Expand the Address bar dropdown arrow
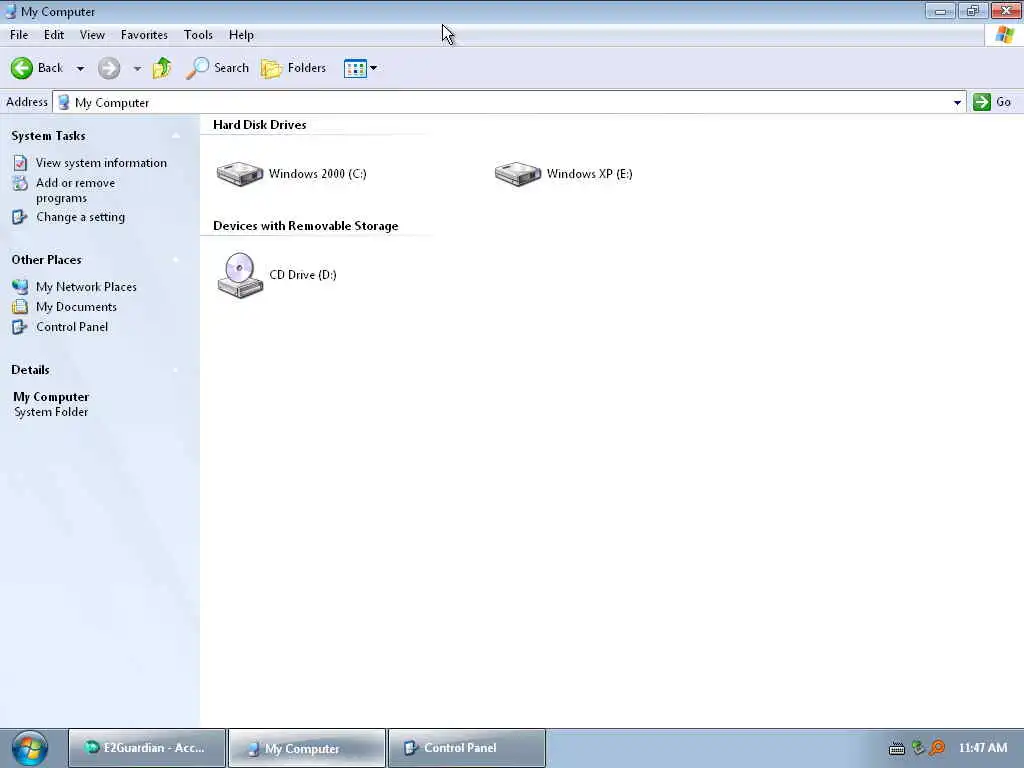The height and width of the screenshot is (768, 1024). tap(957, 103)
